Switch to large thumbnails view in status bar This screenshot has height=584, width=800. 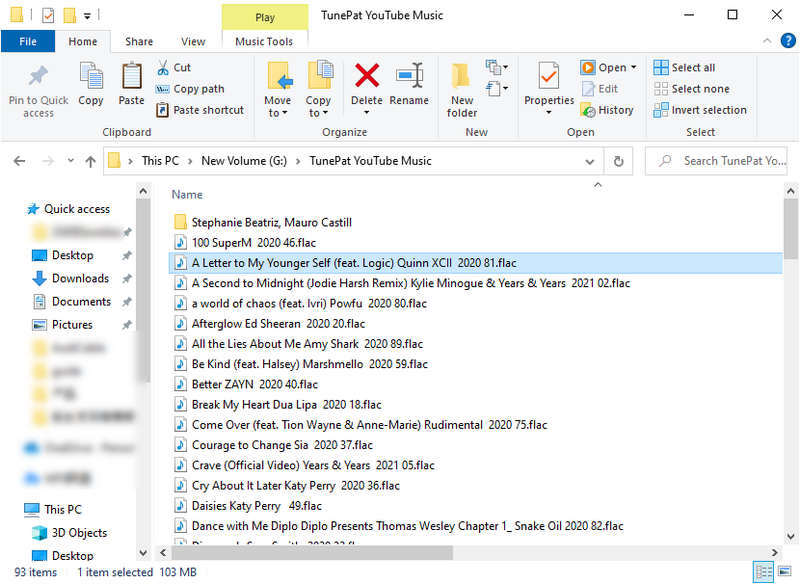pyautogui.click(x=785, y=572)
